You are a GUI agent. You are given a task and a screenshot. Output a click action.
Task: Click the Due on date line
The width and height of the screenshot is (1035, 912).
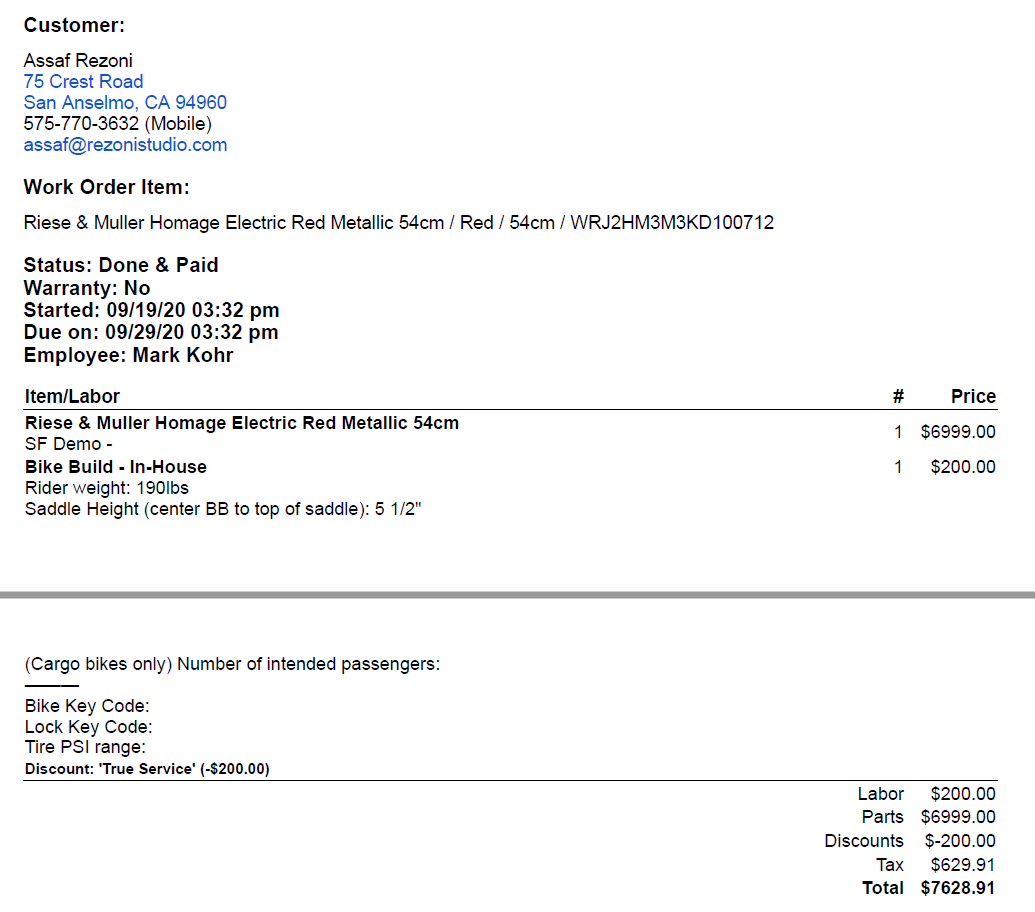(x=151, y=332)
